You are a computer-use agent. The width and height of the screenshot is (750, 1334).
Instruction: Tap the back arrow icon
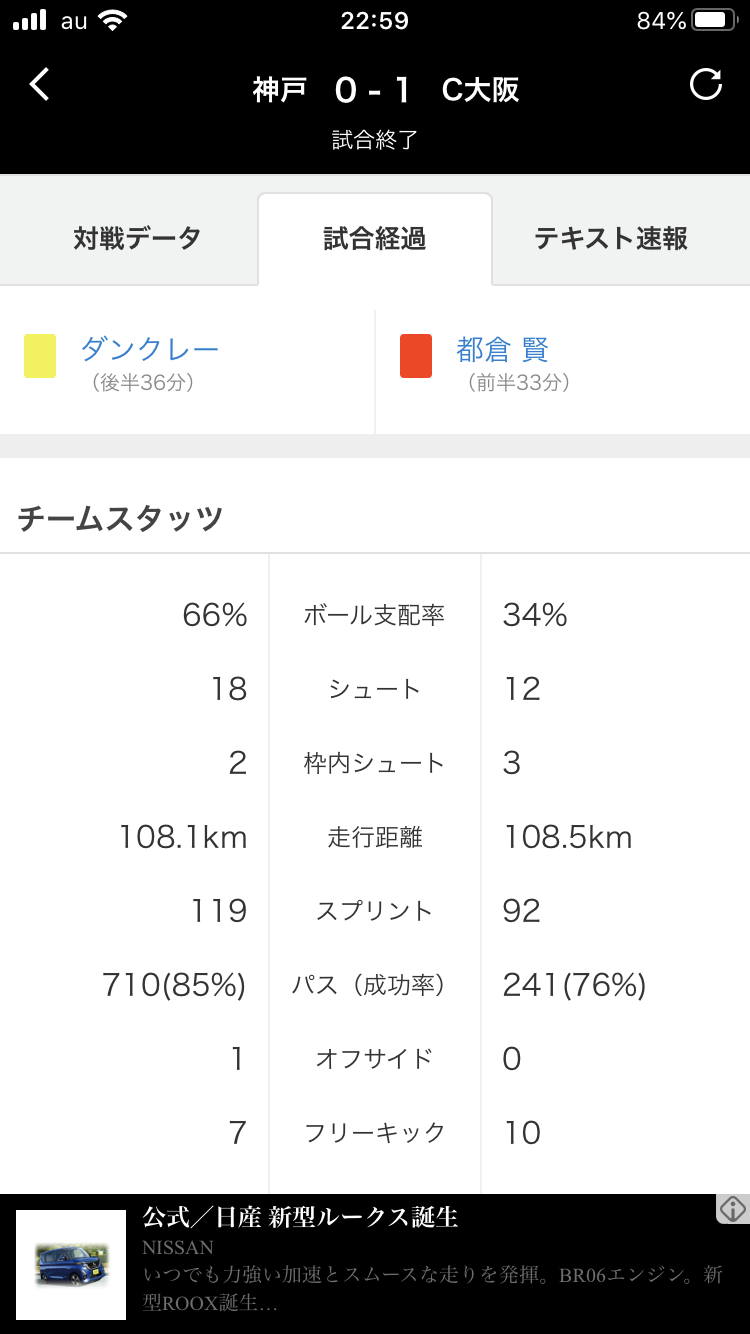[x=39, y=85]
